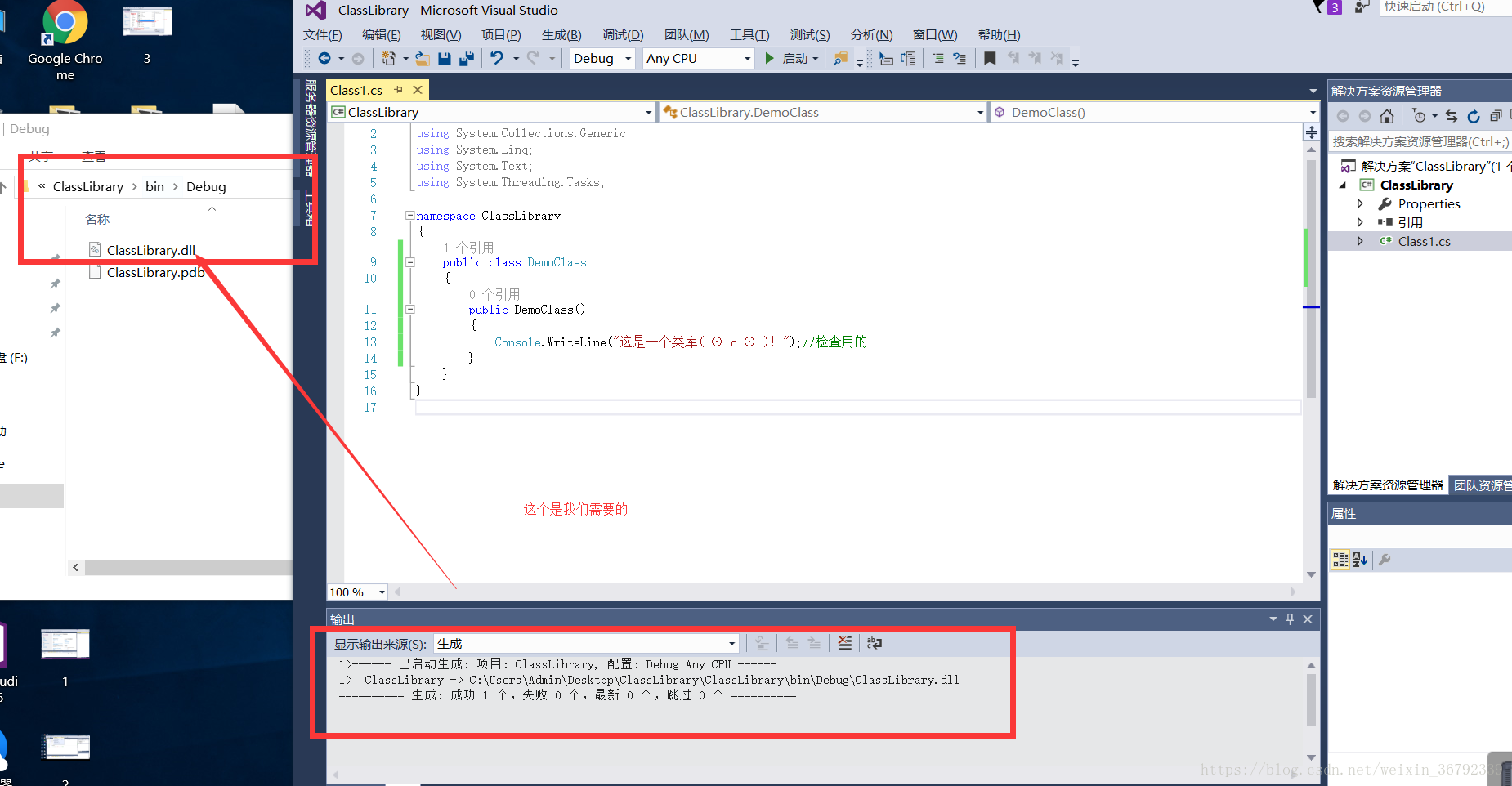Viewport: 1512px width, 786px height.
Task: Select the 解决方案资源管理器 bottom tab
Action: pyautogui.click(x=1388, y=485)
